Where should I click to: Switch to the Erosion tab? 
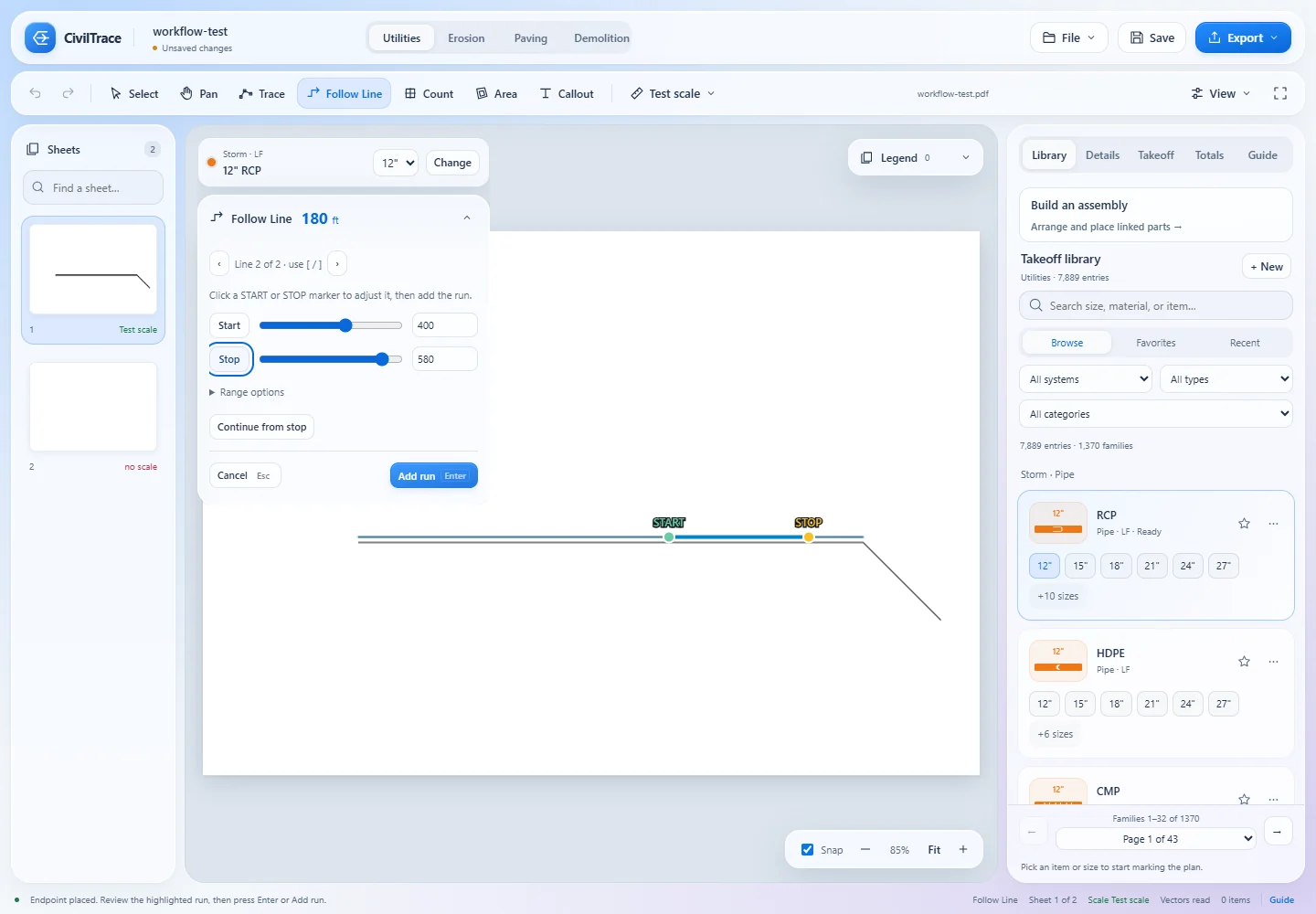pos(466,38)
